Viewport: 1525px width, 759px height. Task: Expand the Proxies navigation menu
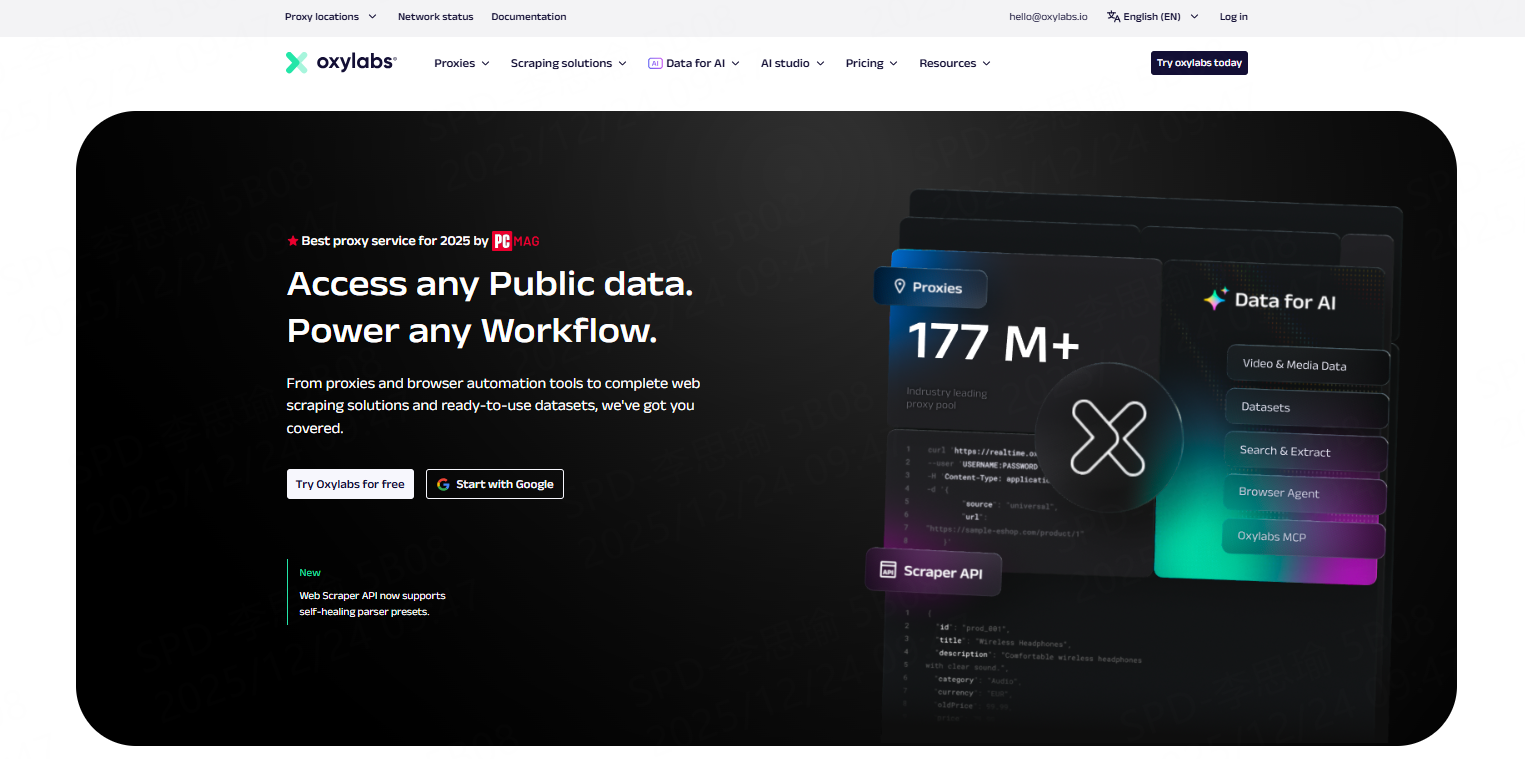pos(461,63)
